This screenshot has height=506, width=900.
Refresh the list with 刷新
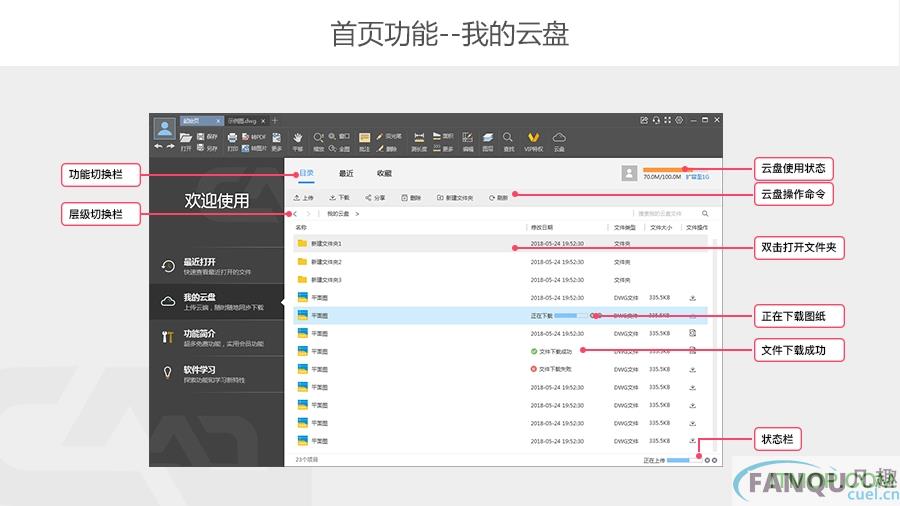[498, 197]
